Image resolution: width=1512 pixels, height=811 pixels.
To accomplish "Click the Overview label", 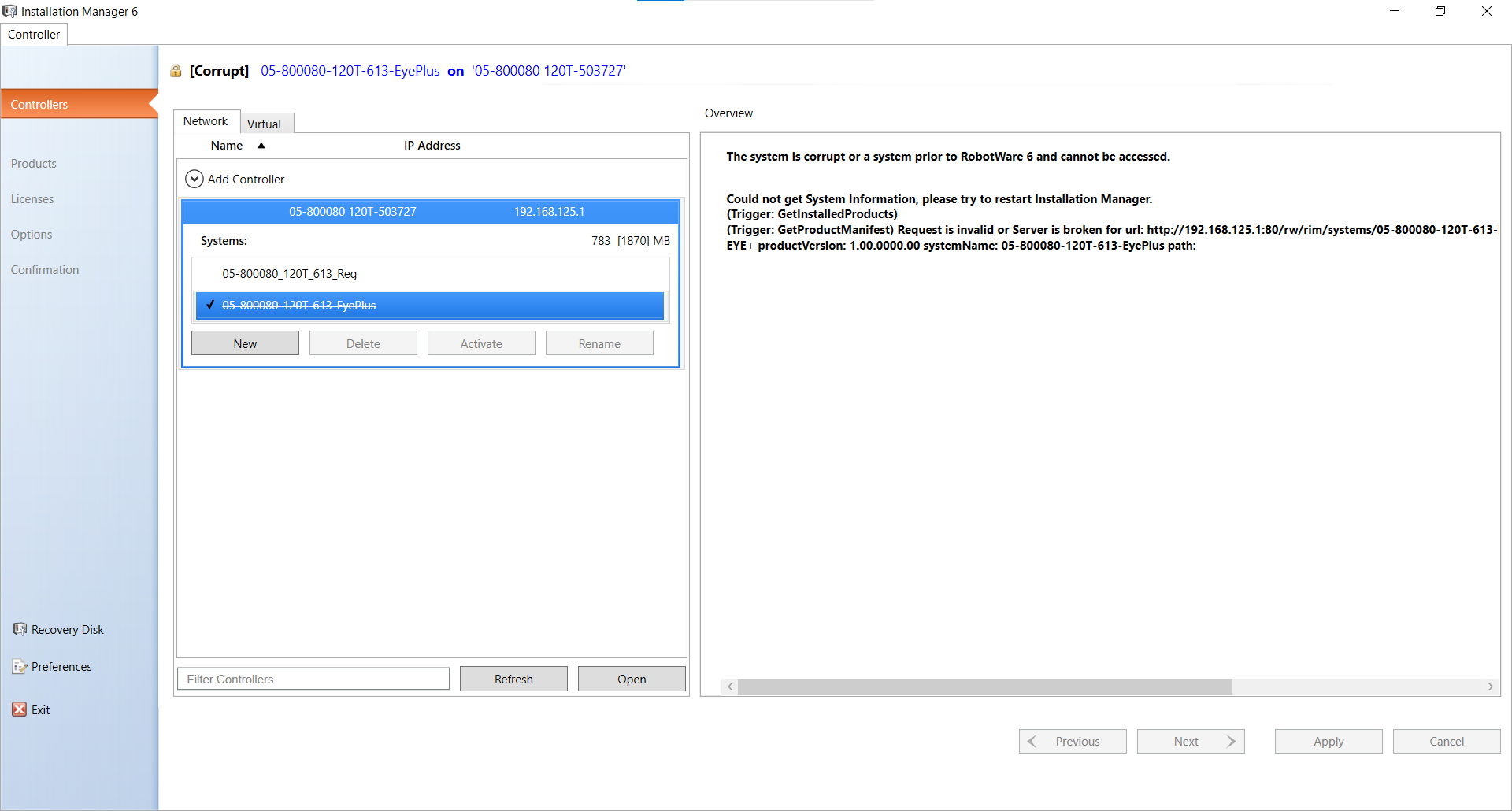I will coord(728,113).
